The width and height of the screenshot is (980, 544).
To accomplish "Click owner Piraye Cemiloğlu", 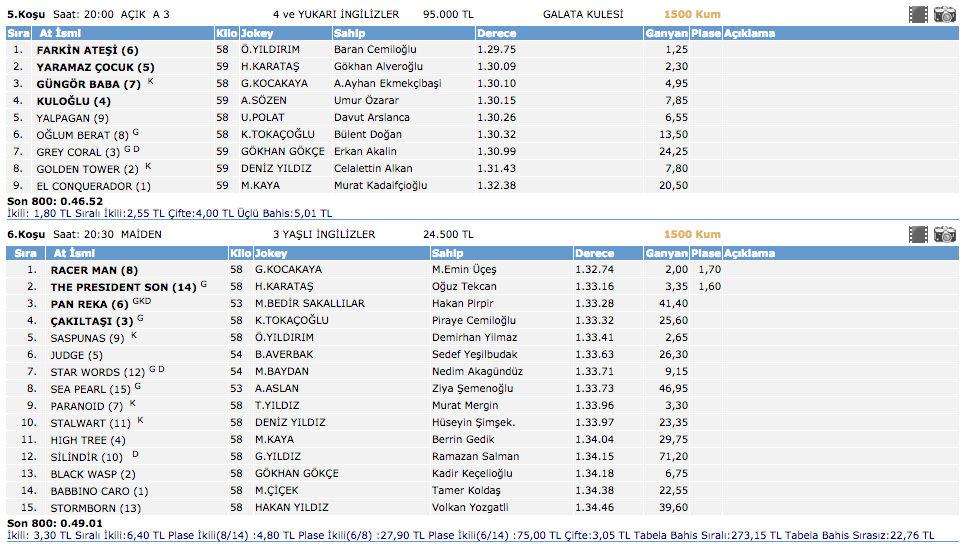I will 474,321.
